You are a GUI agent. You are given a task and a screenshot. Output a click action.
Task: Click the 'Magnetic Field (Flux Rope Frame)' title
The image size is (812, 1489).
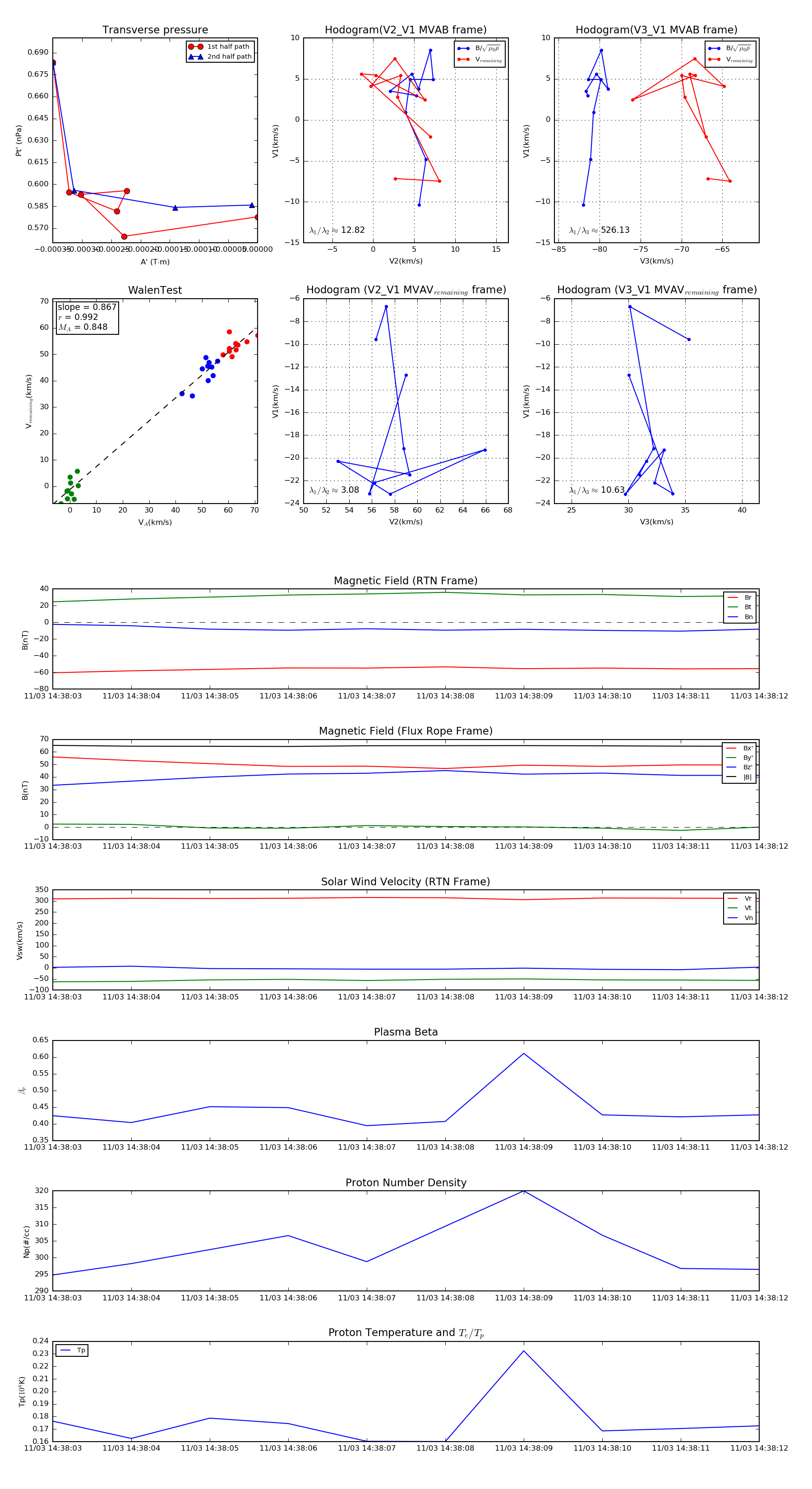point(406,731)
